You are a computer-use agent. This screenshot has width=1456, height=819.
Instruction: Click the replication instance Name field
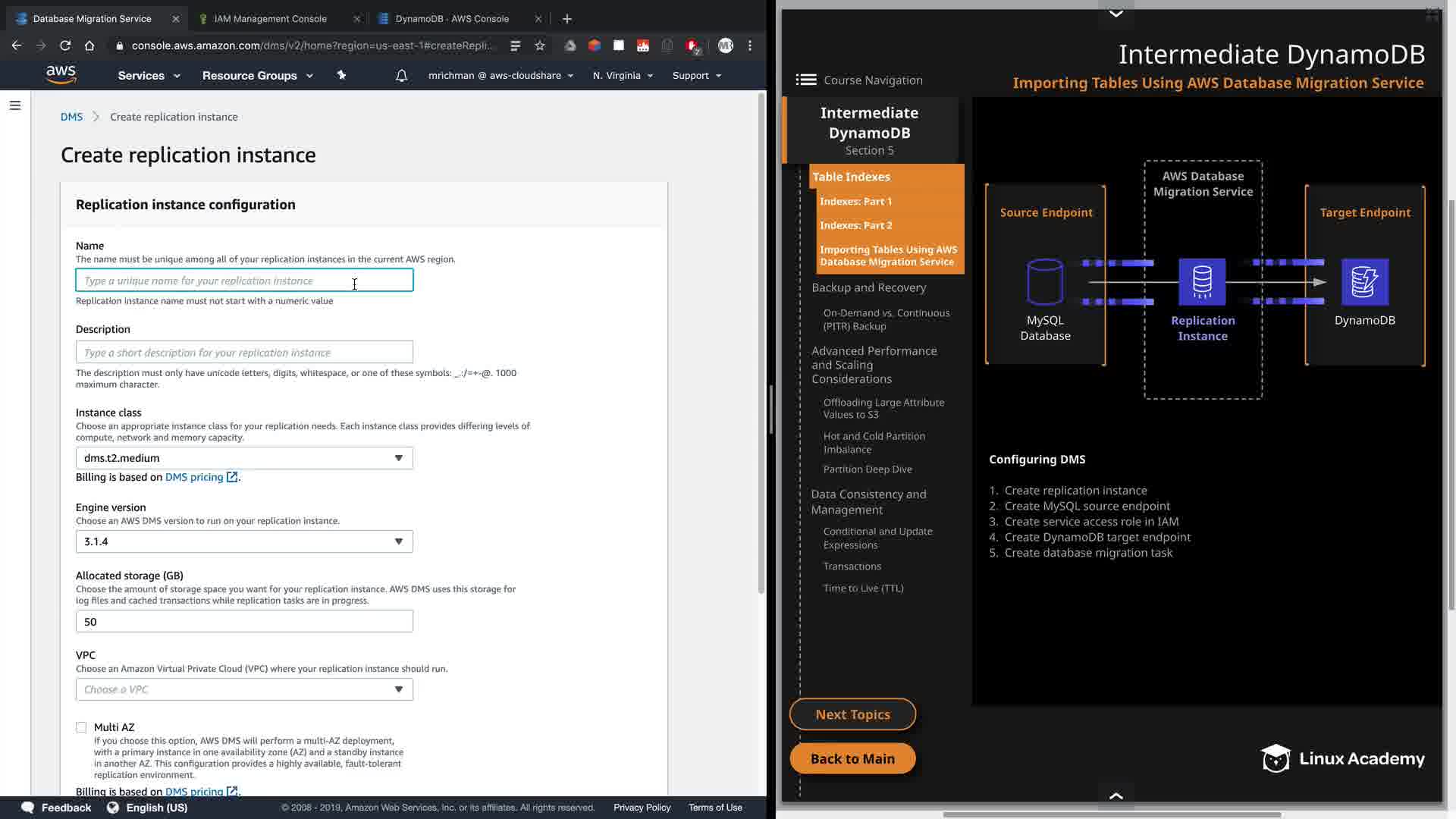tap(244, 281)
